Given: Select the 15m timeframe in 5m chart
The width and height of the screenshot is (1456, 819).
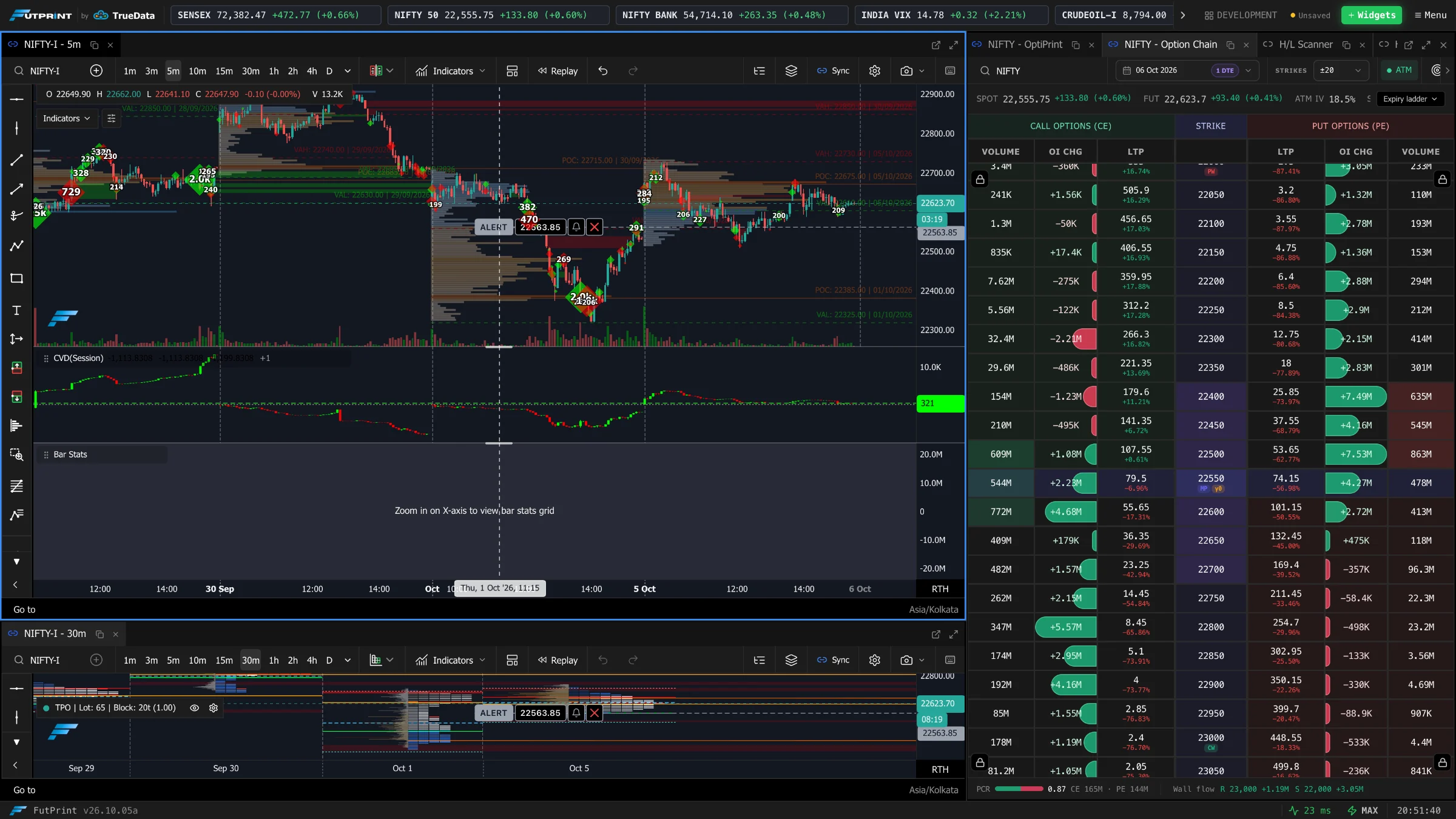Looking at the screenshot, I should 224,71.
